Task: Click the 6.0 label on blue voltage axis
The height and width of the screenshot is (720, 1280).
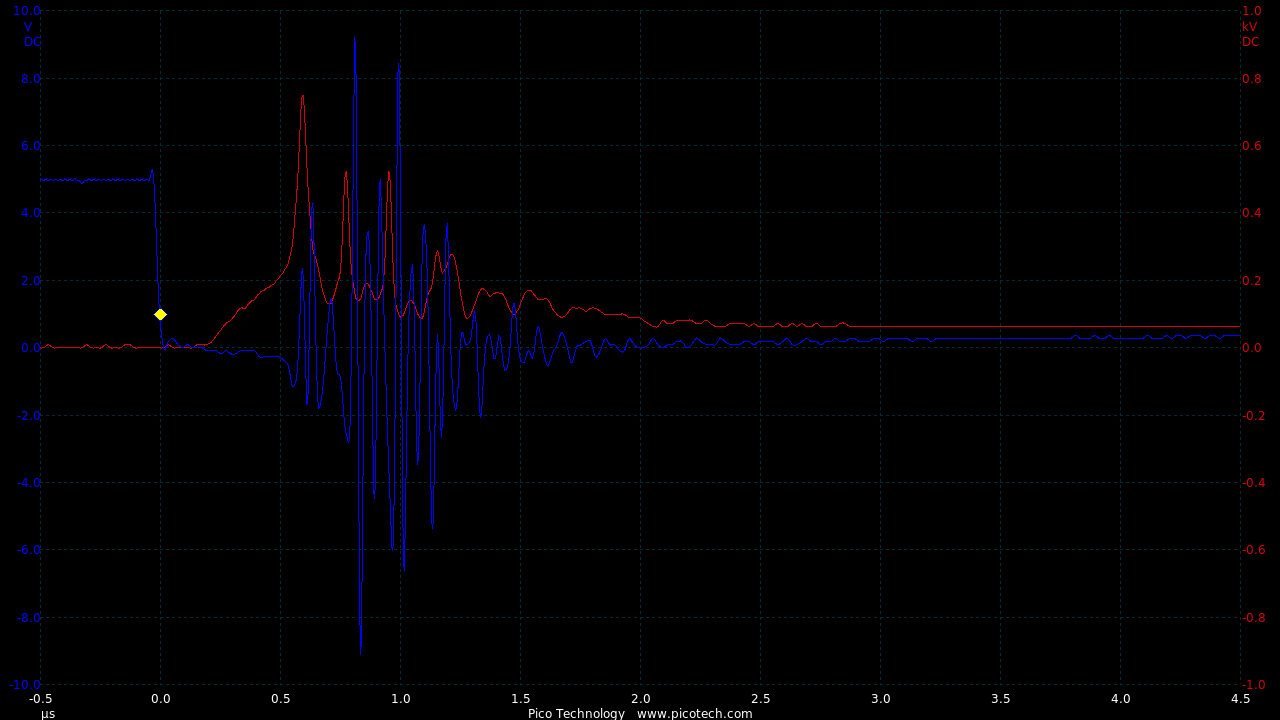Action: [x=31, y=145]
